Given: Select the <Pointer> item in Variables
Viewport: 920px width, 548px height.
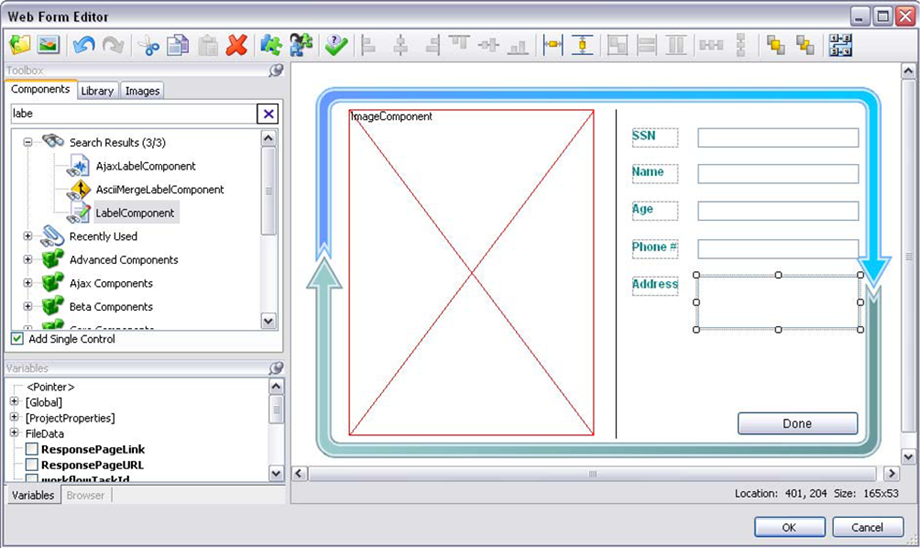Looking at the screenshot, I should tap(50, 387).
